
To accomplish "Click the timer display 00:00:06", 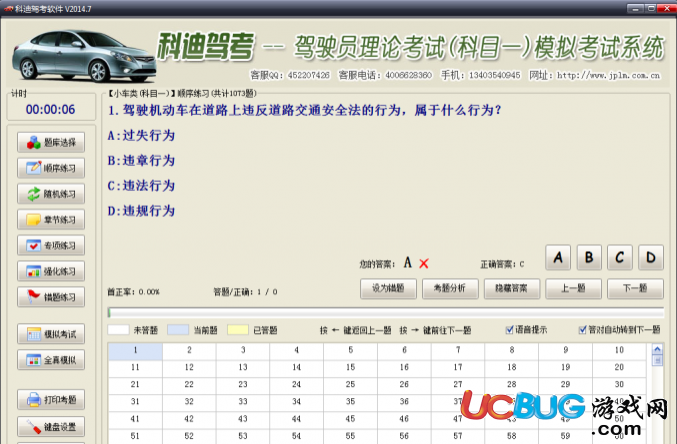I will tap(51, 110).
